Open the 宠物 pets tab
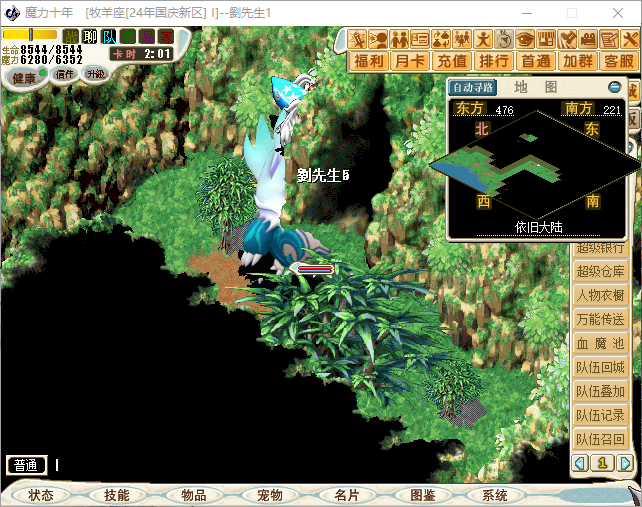Screen dimensions: 642x507 click(270, 495)
